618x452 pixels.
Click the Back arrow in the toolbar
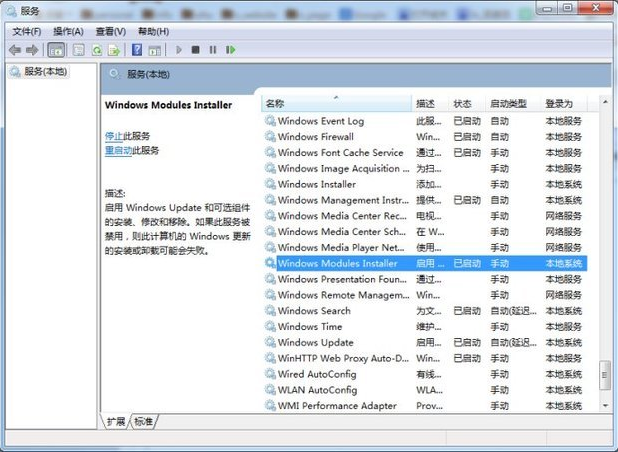(15, 49)
